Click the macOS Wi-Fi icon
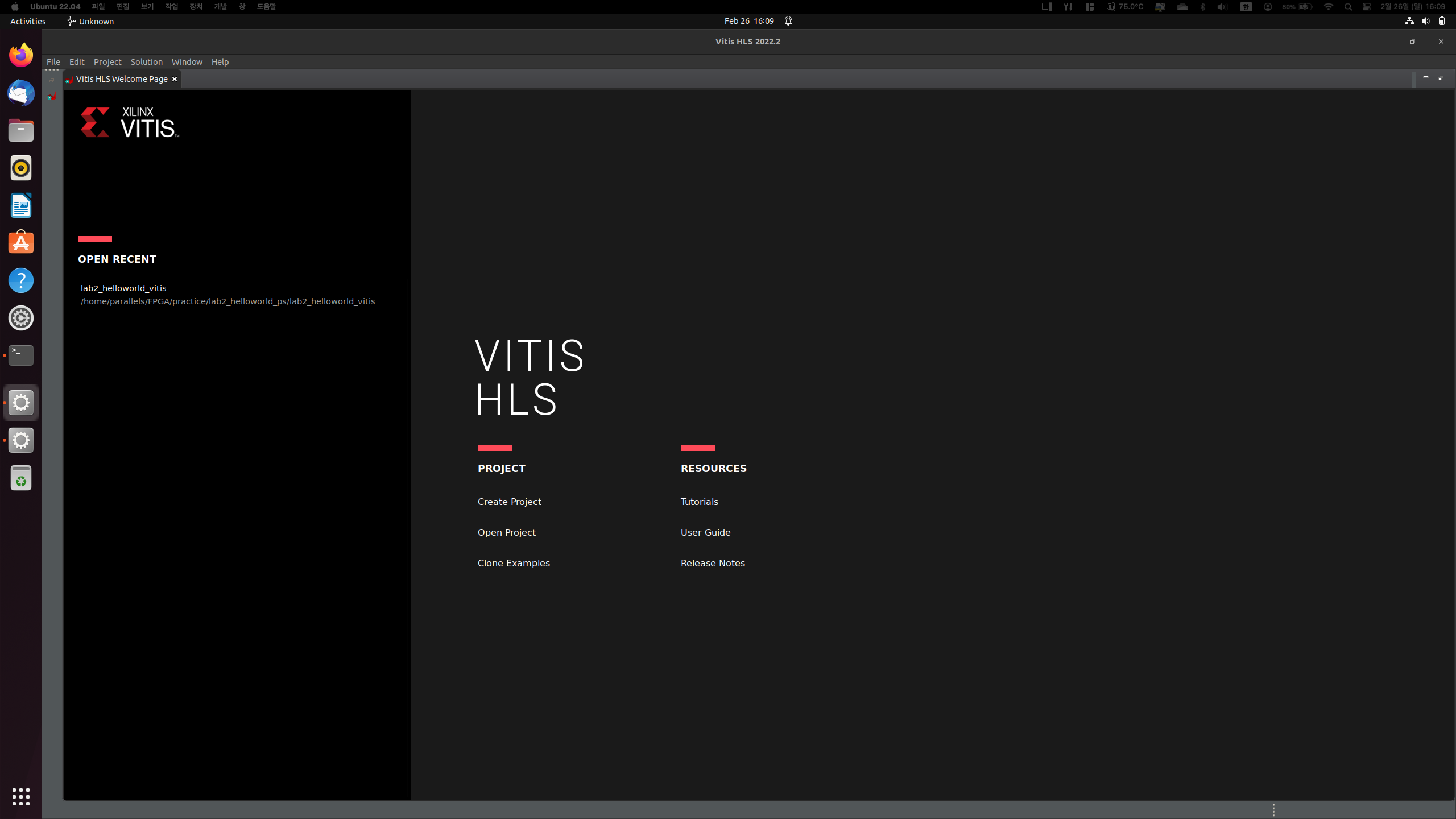 coord(1328,7)
